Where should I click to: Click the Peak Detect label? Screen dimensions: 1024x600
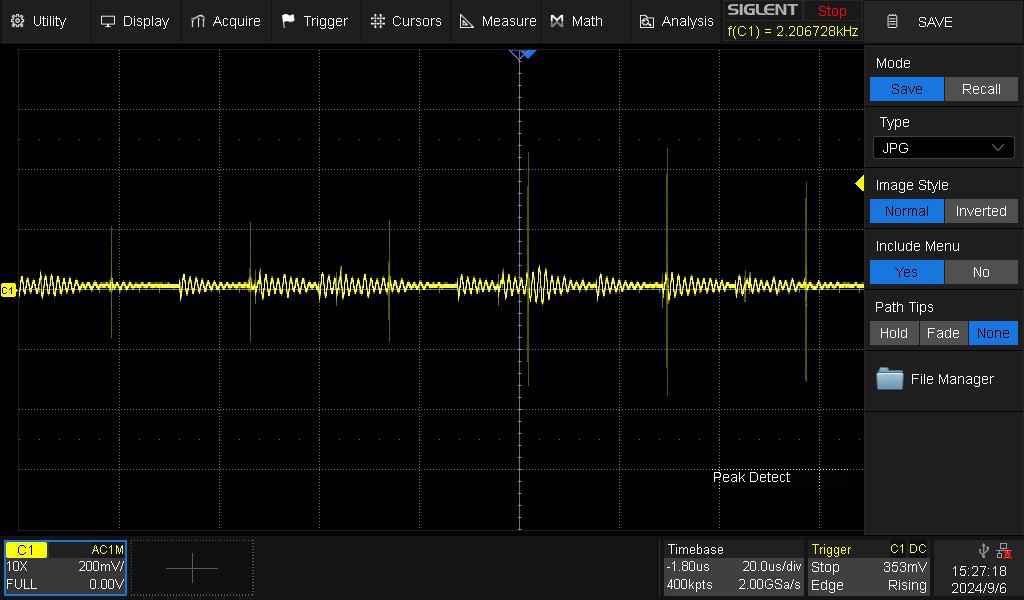click(751, 477)
